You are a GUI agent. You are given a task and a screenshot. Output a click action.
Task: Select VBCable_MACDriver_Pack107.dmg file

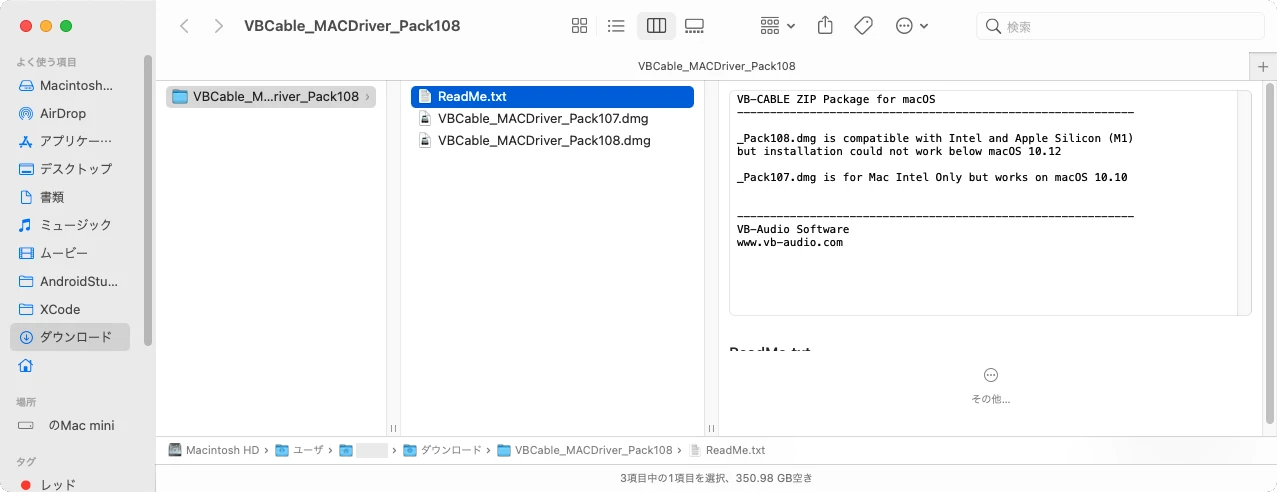(x=552, y=118)
